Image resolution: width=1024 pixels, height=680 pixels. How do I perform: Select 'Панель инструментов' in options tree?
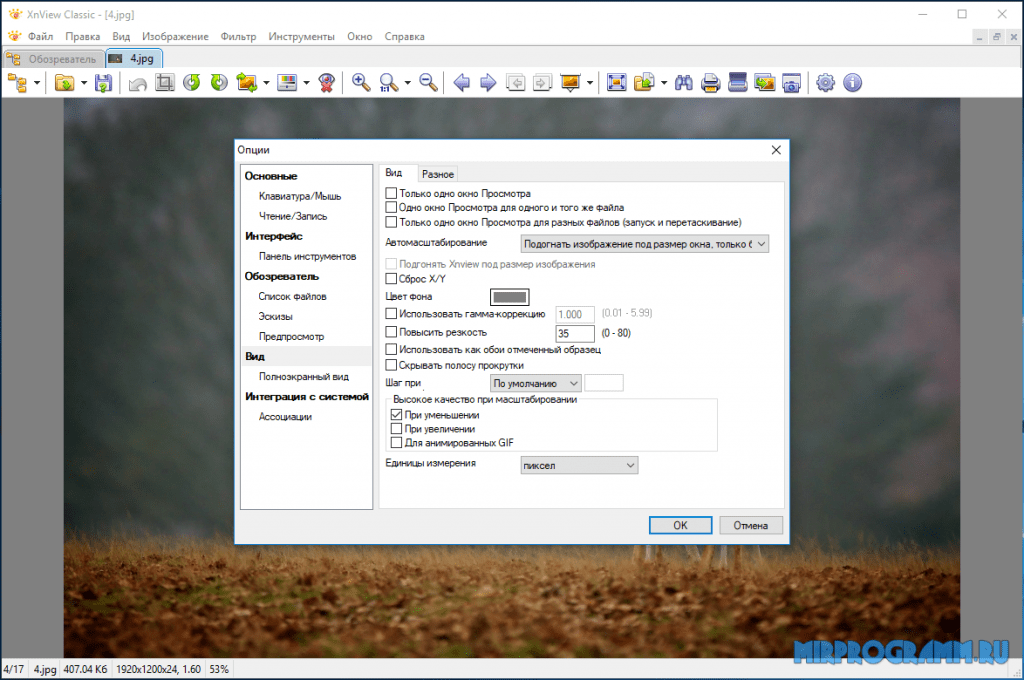(308, 256)
